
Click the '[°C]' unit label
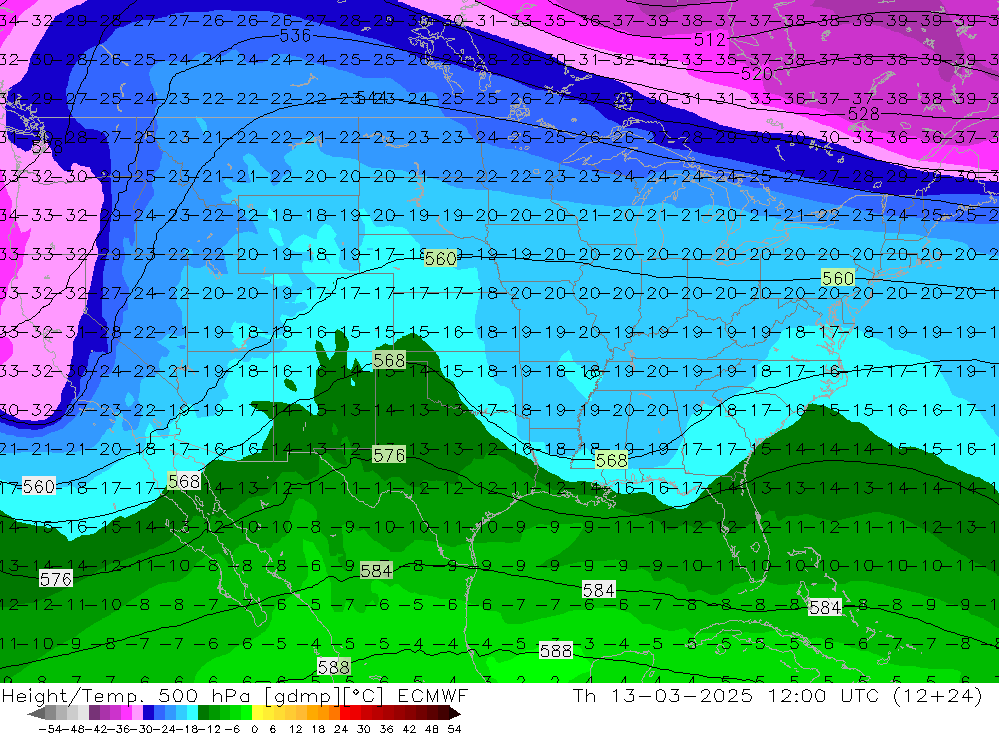pyautogui.click(x=363, y=697)
